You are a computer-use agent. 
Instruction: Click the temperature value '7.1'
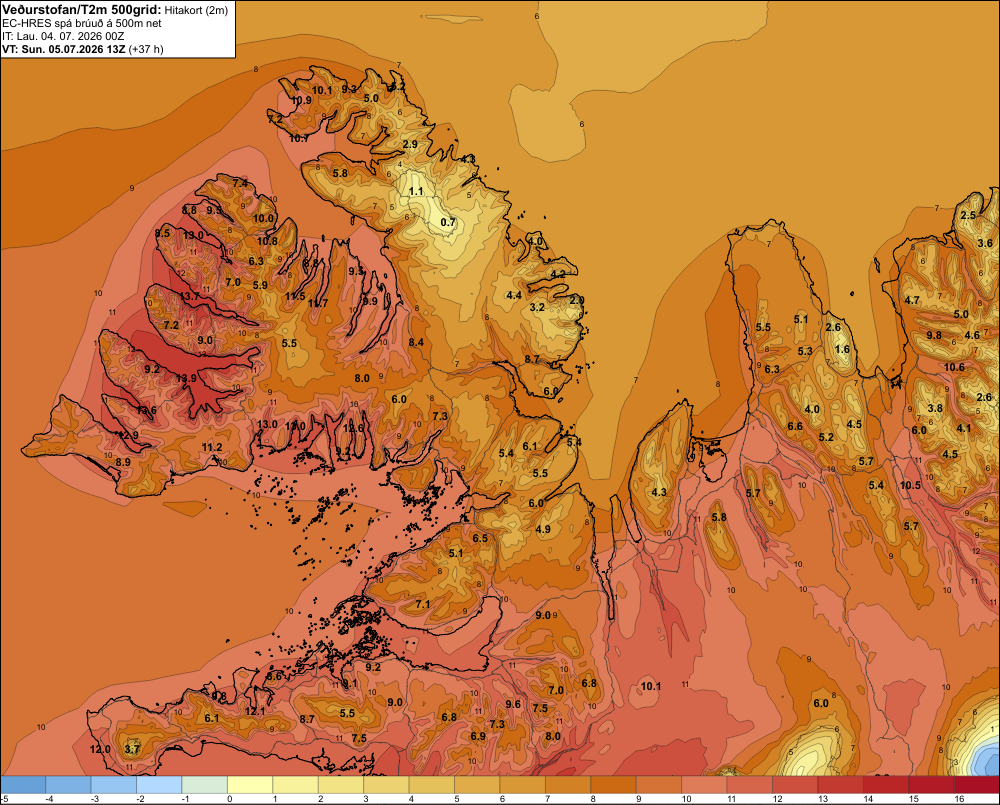coord(423,604)
